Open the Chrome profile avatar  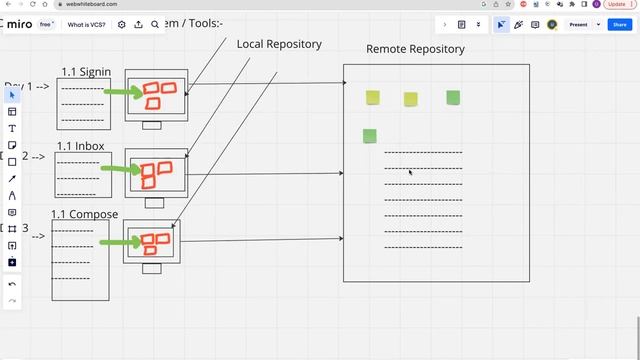point(596,4)
